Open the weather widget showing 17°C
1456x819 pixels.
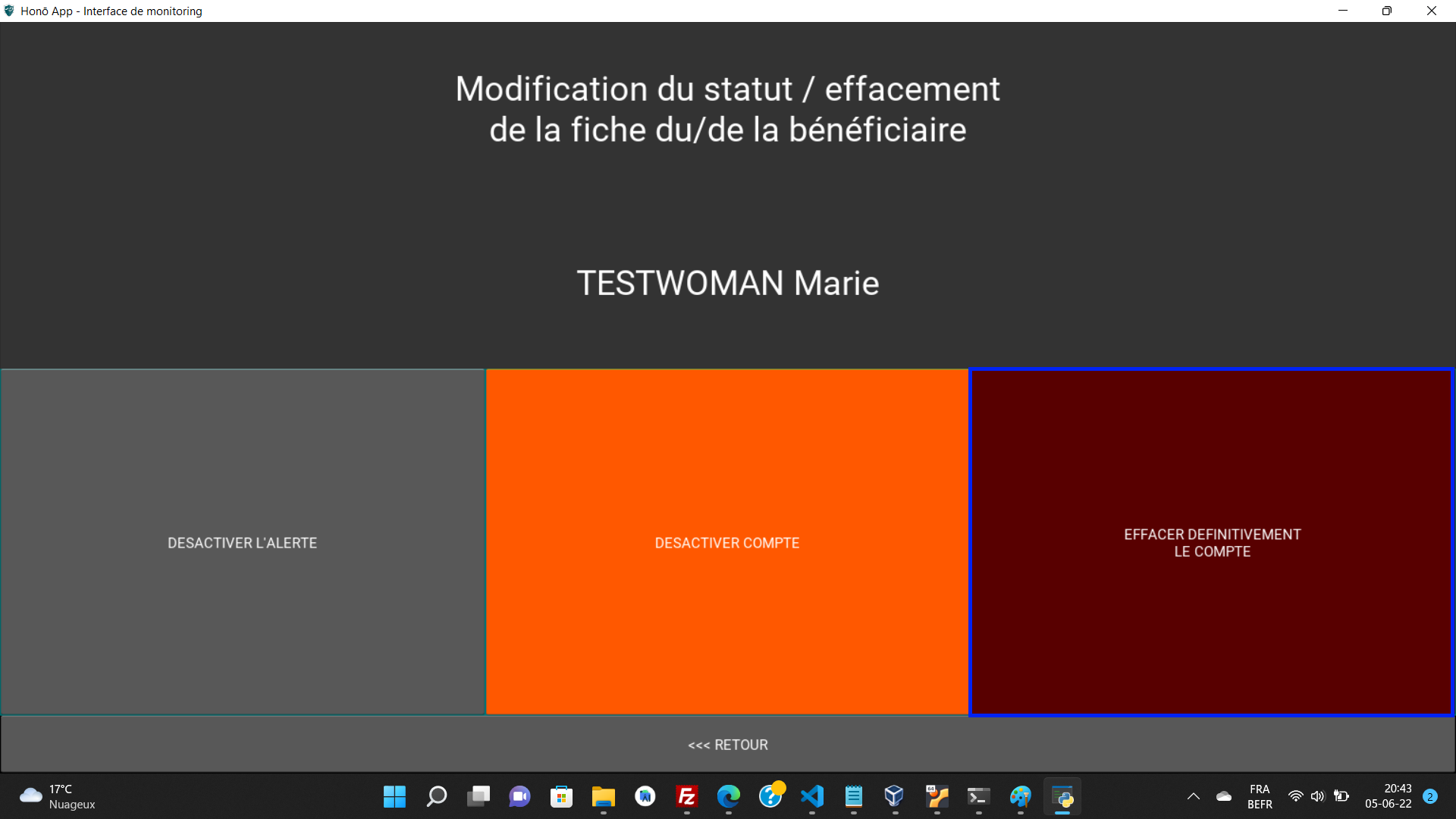pyautogui.click(x=58, y=796)
